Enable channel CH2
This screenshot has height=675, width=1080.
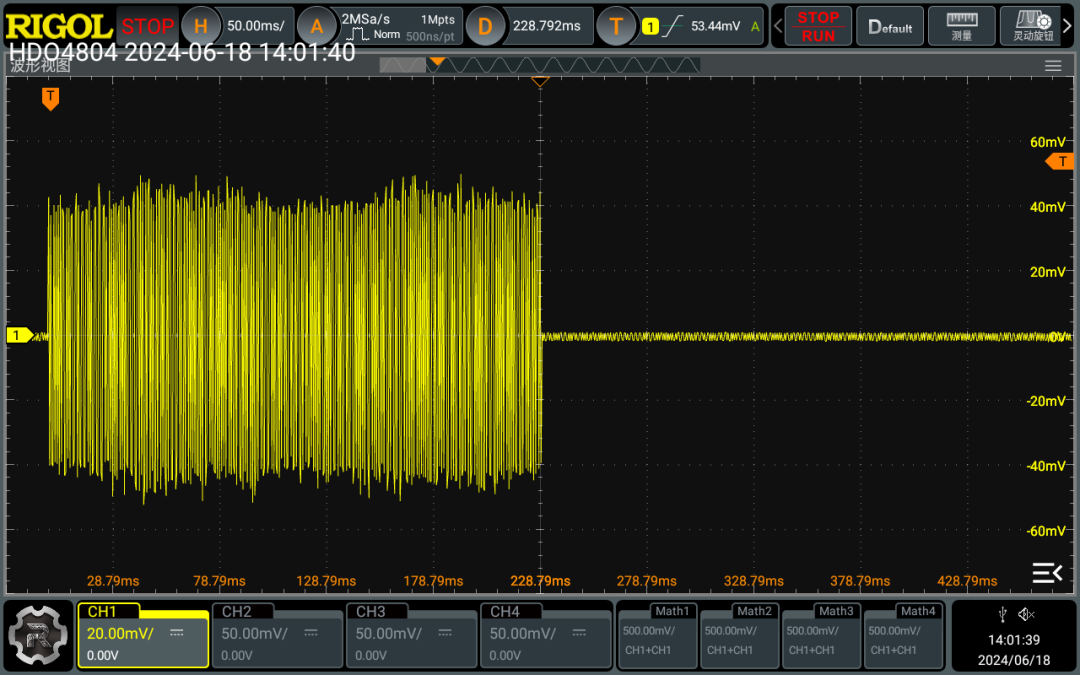click(x=278, y=636)
